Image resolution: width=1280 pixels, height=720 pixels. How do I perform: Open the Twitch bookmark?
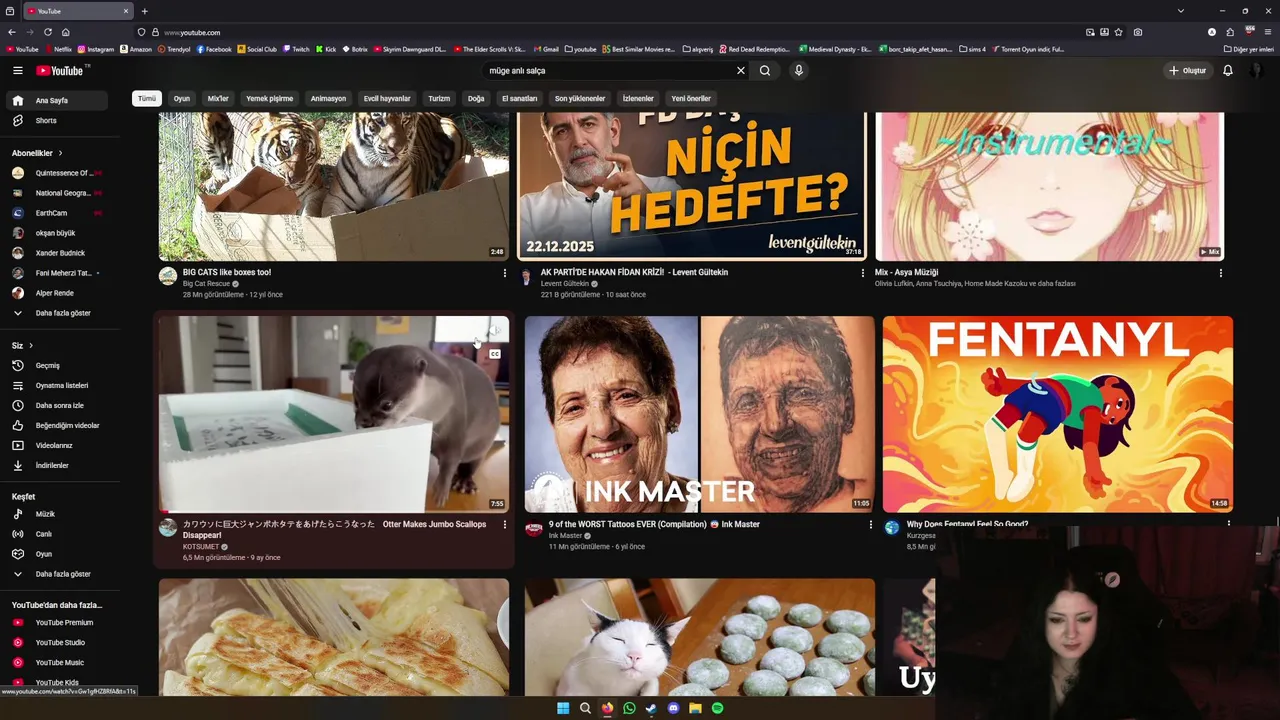tap(297, 49)
